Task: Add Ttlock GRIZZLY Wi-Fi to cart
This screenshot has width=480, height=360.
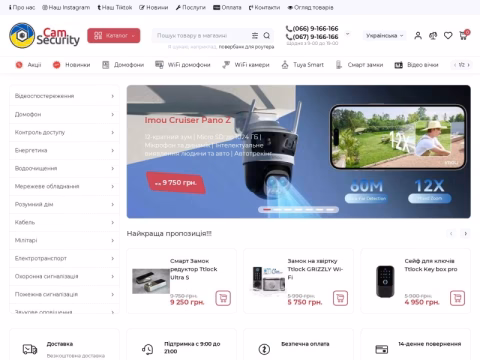Action: click(340, 298)
